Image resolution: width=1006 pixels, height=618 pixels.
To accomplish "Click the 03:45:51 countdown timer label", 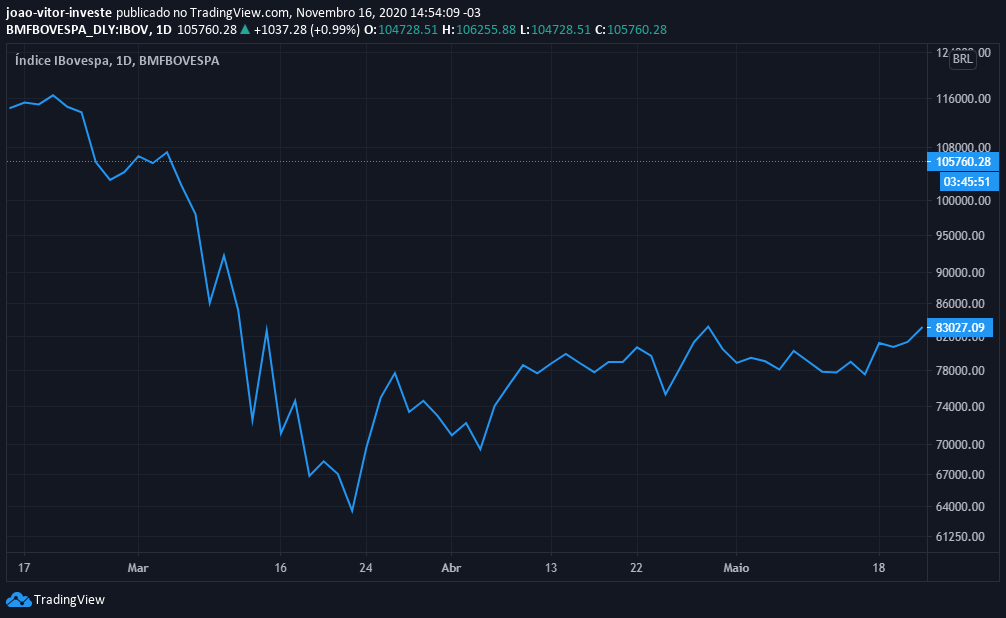I will (x=969, y=182).
